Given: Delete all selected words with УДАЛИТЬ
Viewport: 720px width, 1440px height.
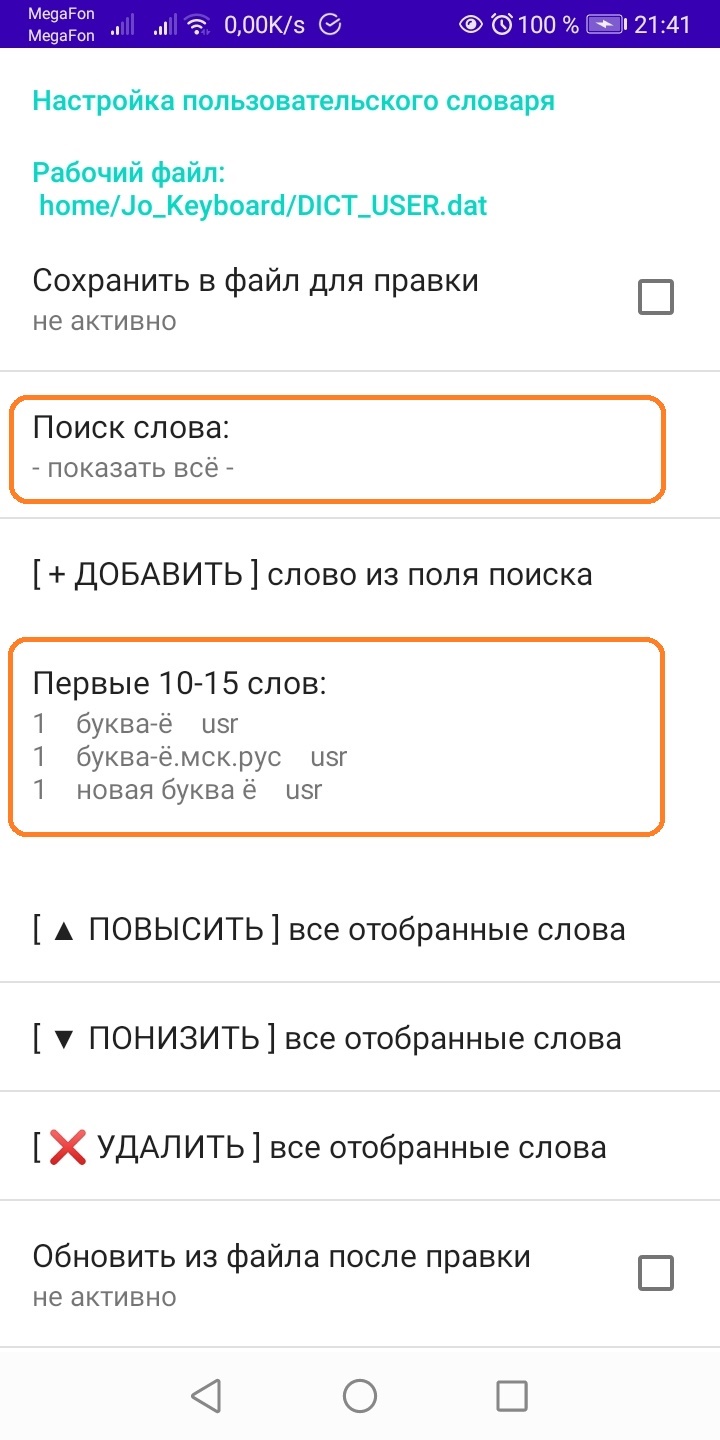Looking at the screenshot, I should [x=360, y=1146].
